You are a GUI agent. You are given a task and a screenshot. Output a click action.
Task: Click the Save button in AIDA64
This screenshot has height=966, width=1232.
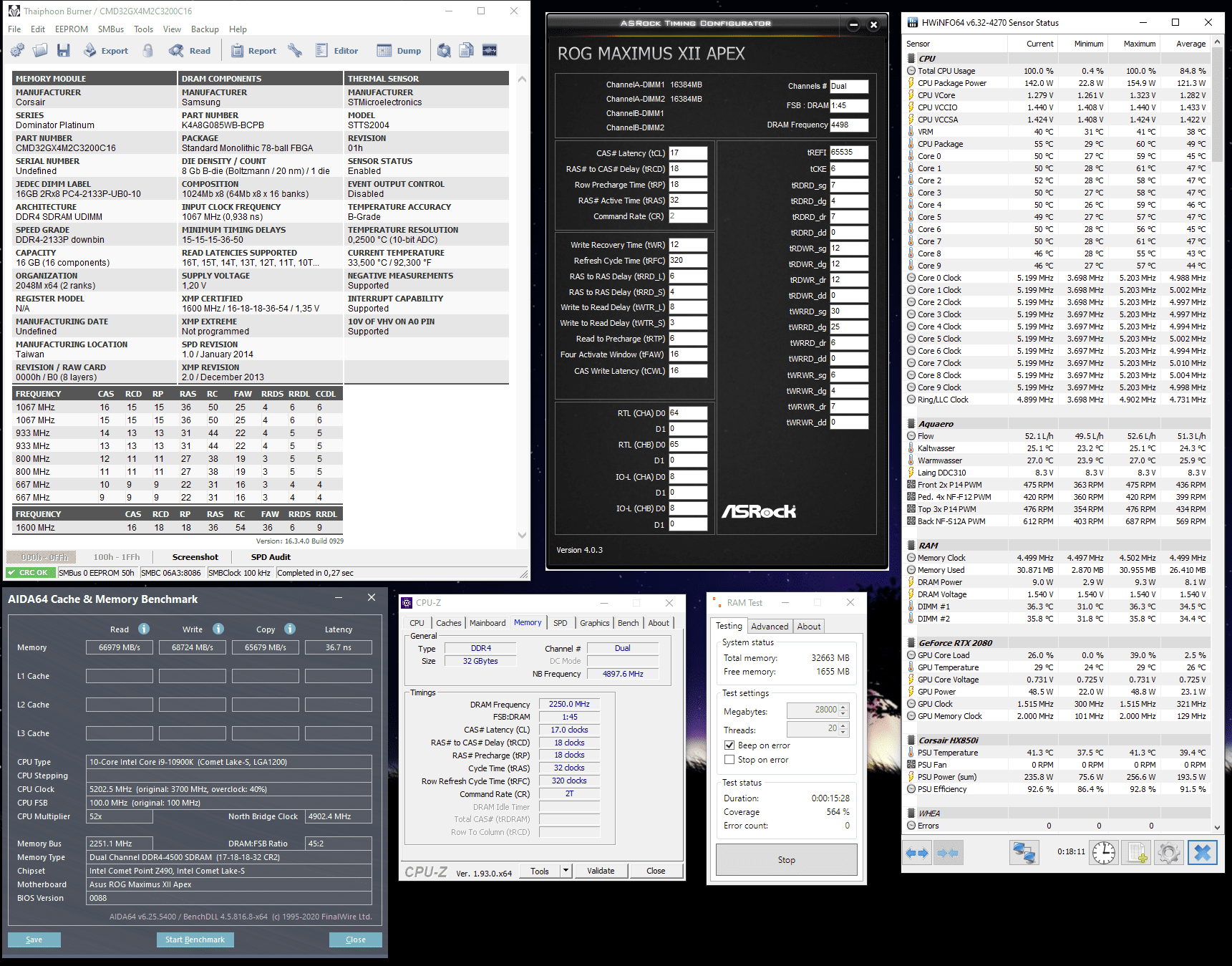pyautogui.click(x=34, y=940)
